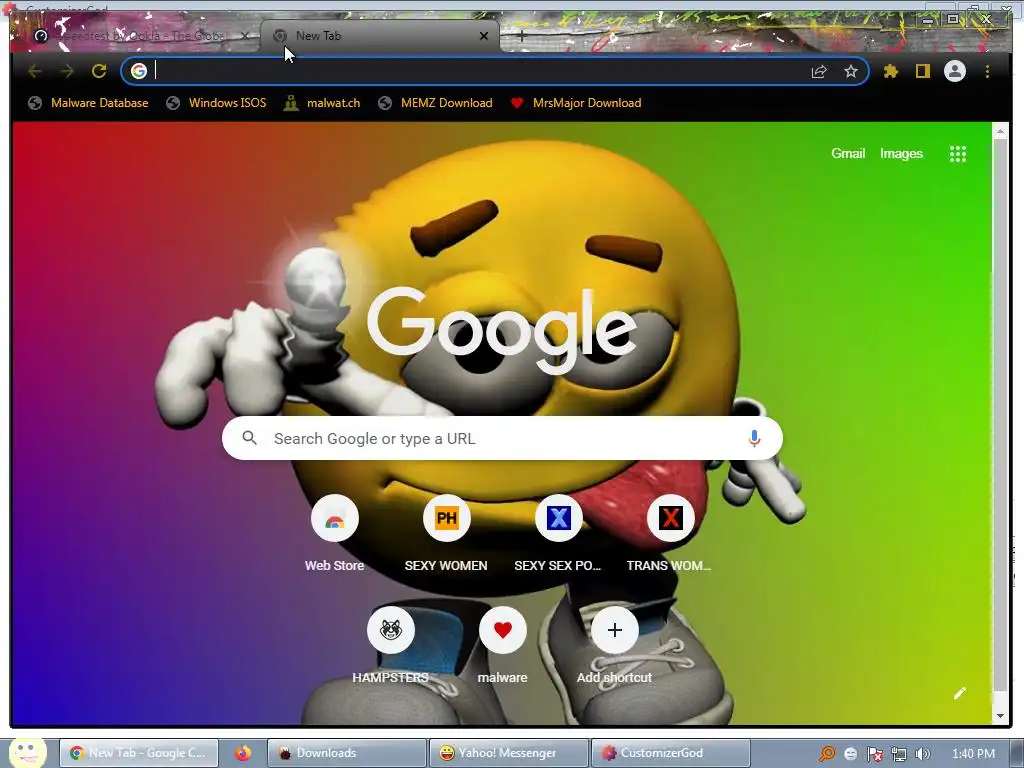Open the red X shortcut tile
The height and width of the screenshot is (768, 1024).
tap(670, 519)
